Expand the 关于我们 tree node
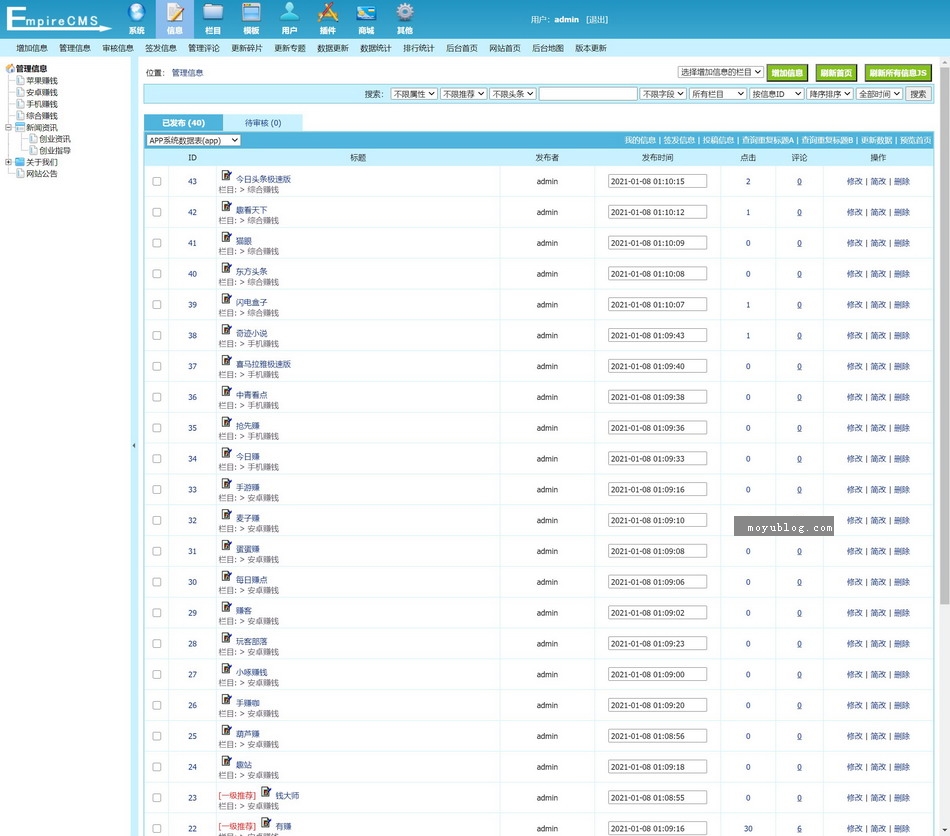The height and width of the screenshot is (836, 950). (x=8, y=162)
